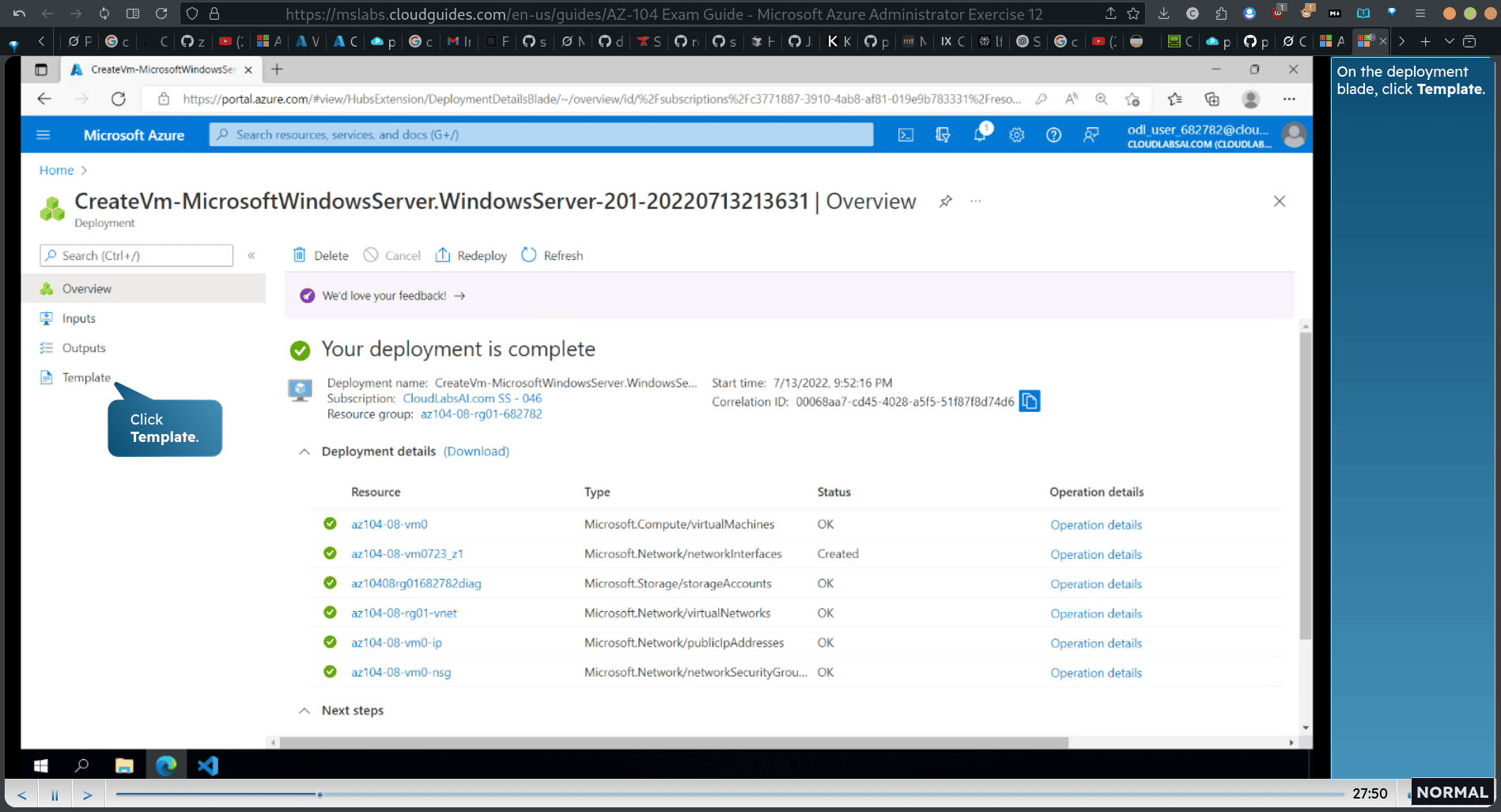Open Directories and subscriptions filter icon
The width and height of the screenshot is (1501, 812).
coord(942,135)
